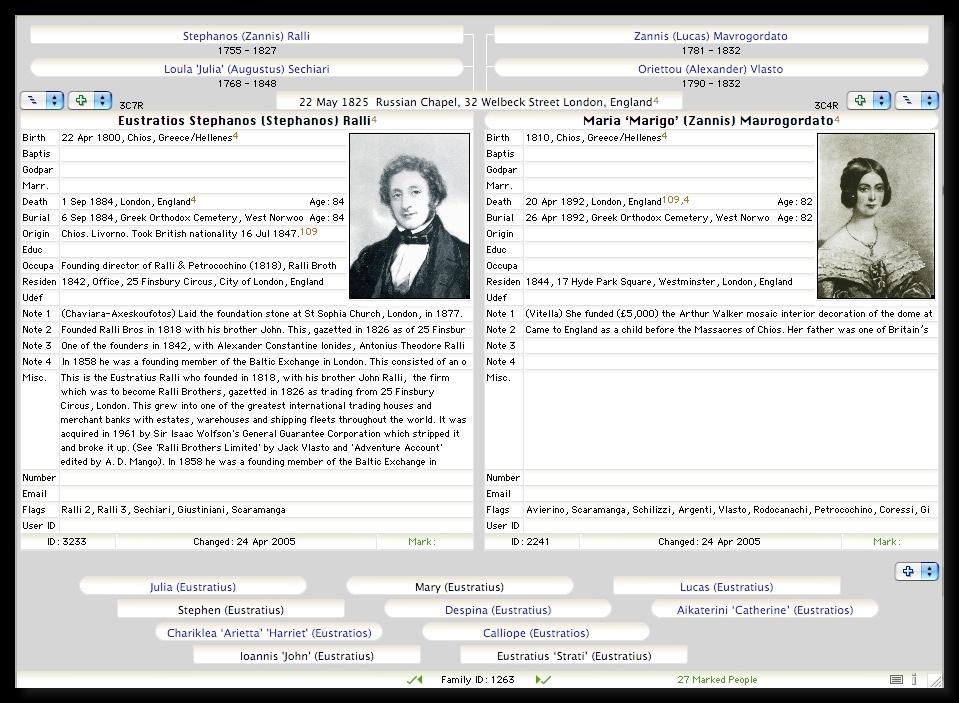
Task: Go to previous marked person arrow
Action: click(x=414, y=680)
